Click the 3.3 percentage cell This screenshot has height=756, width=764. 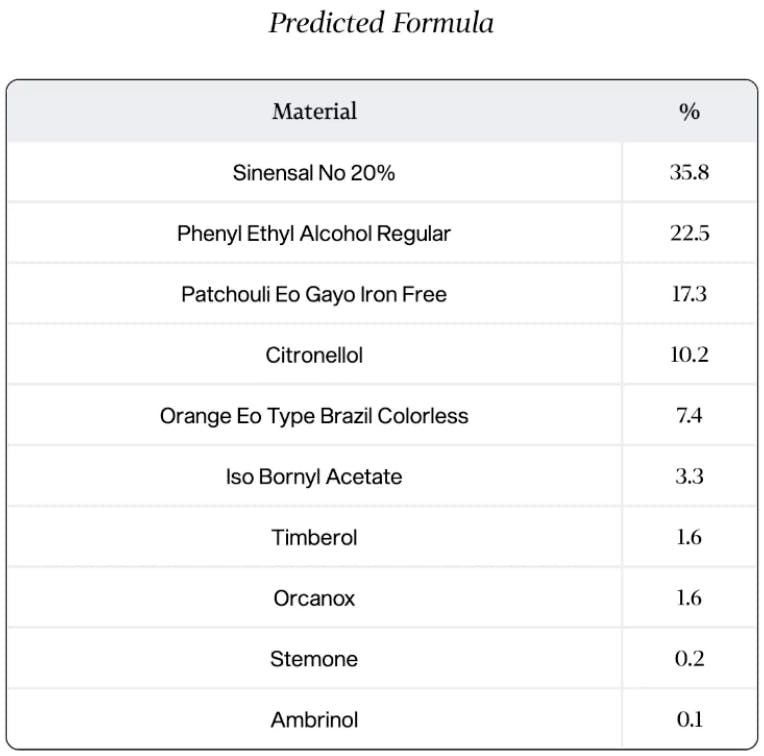tap(689, 476)
